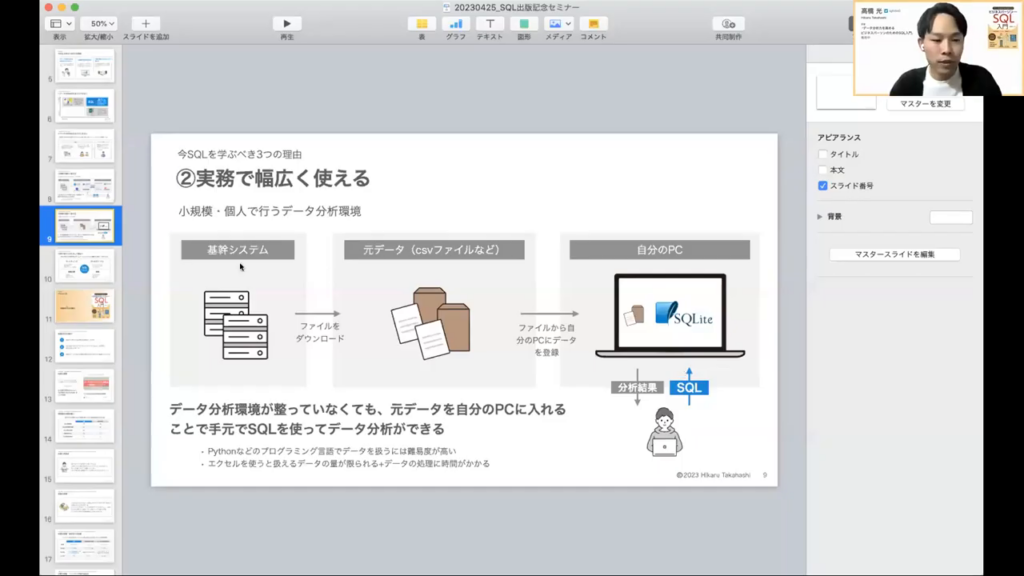The height and width of the screenshot is (576, 1024).
Task: Expand the 背景 disclosure triangle
Action: pyautogui.click(x=821, y=216)
